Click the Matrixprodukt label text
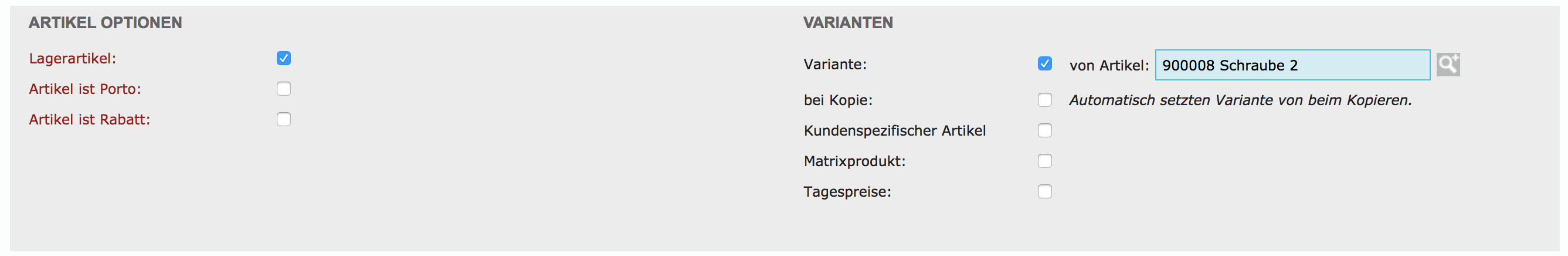The width and height of the screenshot is (1568, 256). [x=854, y=161]
